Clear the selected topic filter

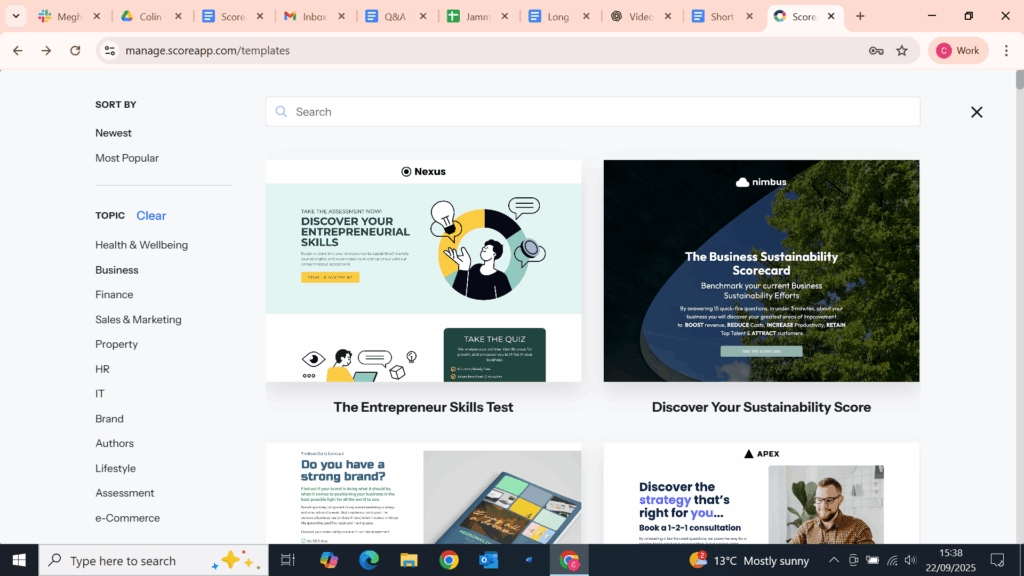pyautogui.click(x=151, y=215)
